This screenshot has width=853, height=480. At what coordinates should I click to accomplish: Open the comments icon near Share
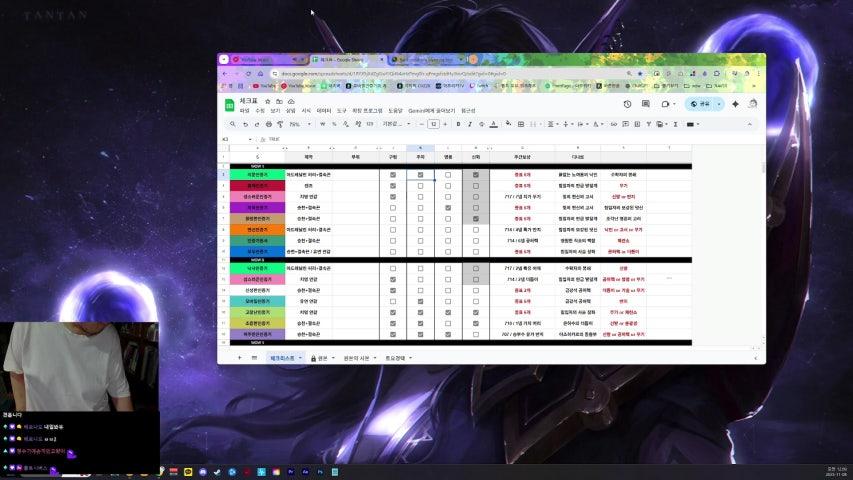[645, 103]
